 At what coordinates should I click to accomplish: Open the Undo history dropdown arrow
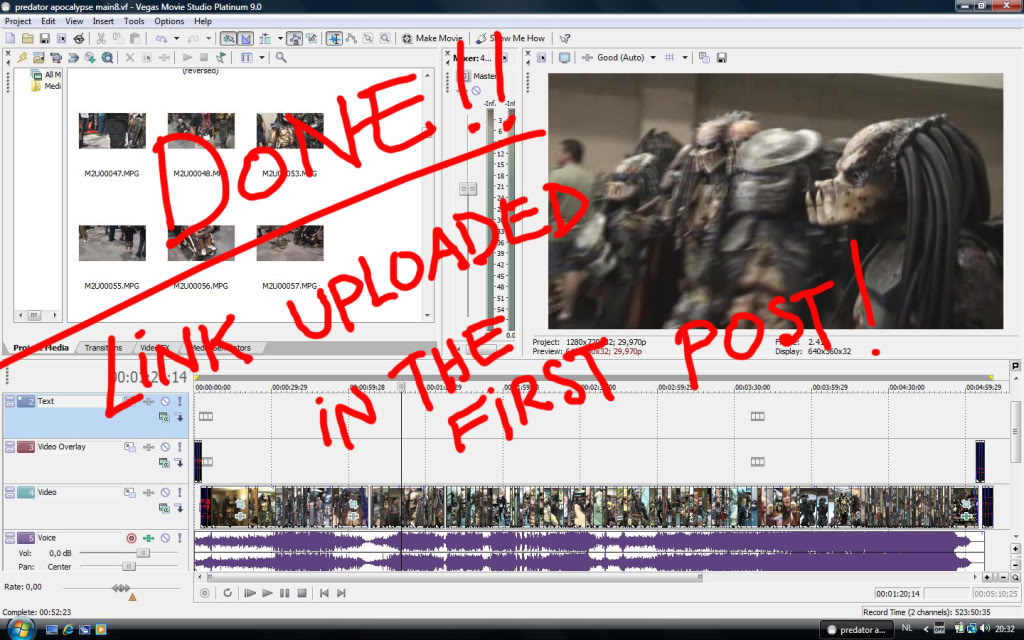(x=176, y=39)
